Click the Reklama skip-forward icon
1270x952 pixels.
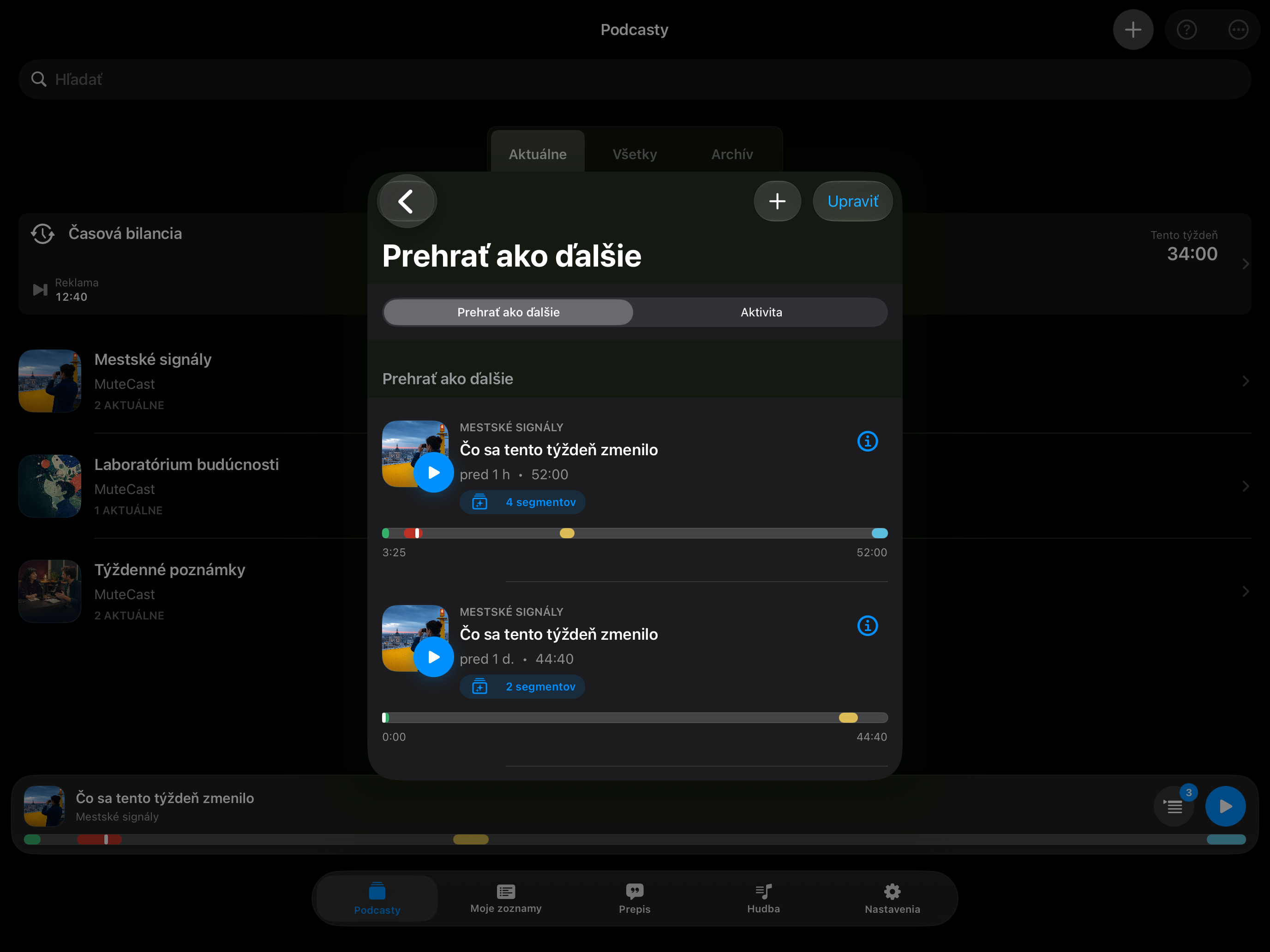40,290
